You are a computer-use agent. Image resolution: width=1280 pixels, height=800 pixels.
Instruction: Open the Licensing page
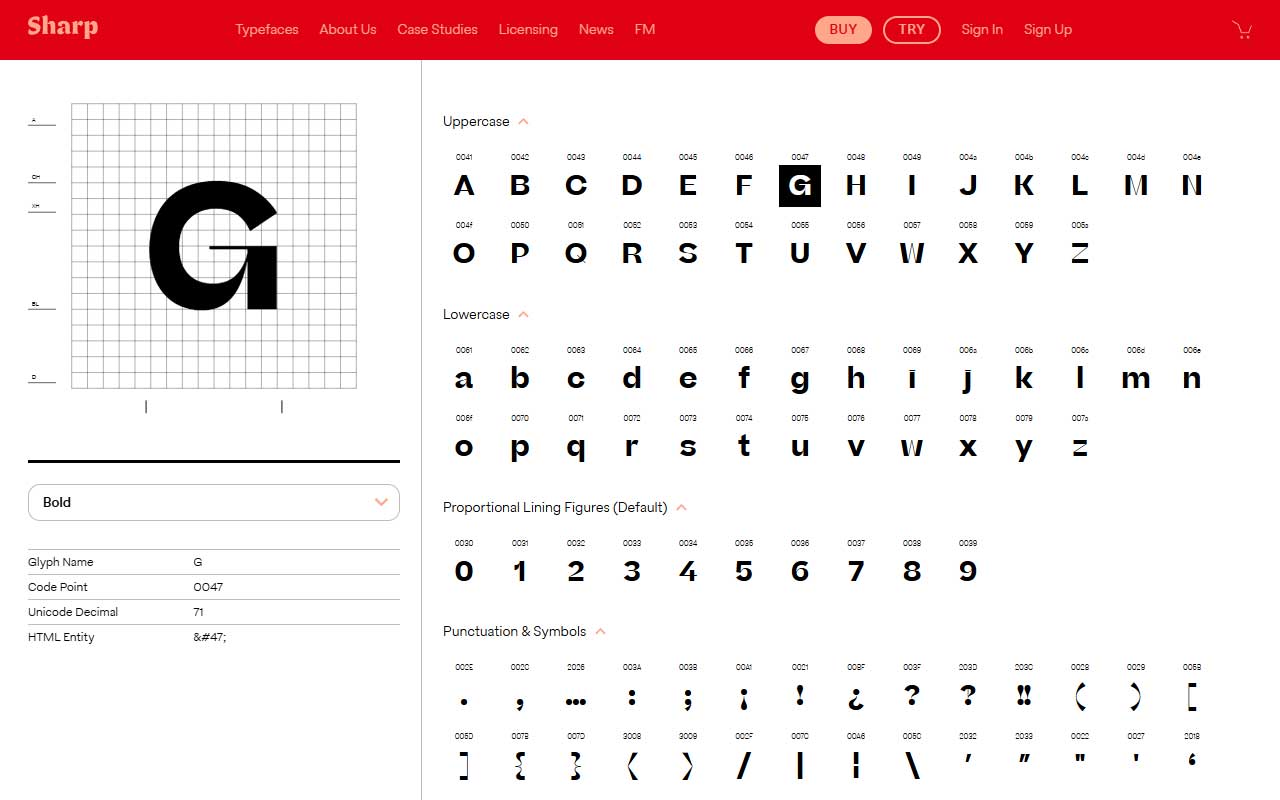point(528,29)
